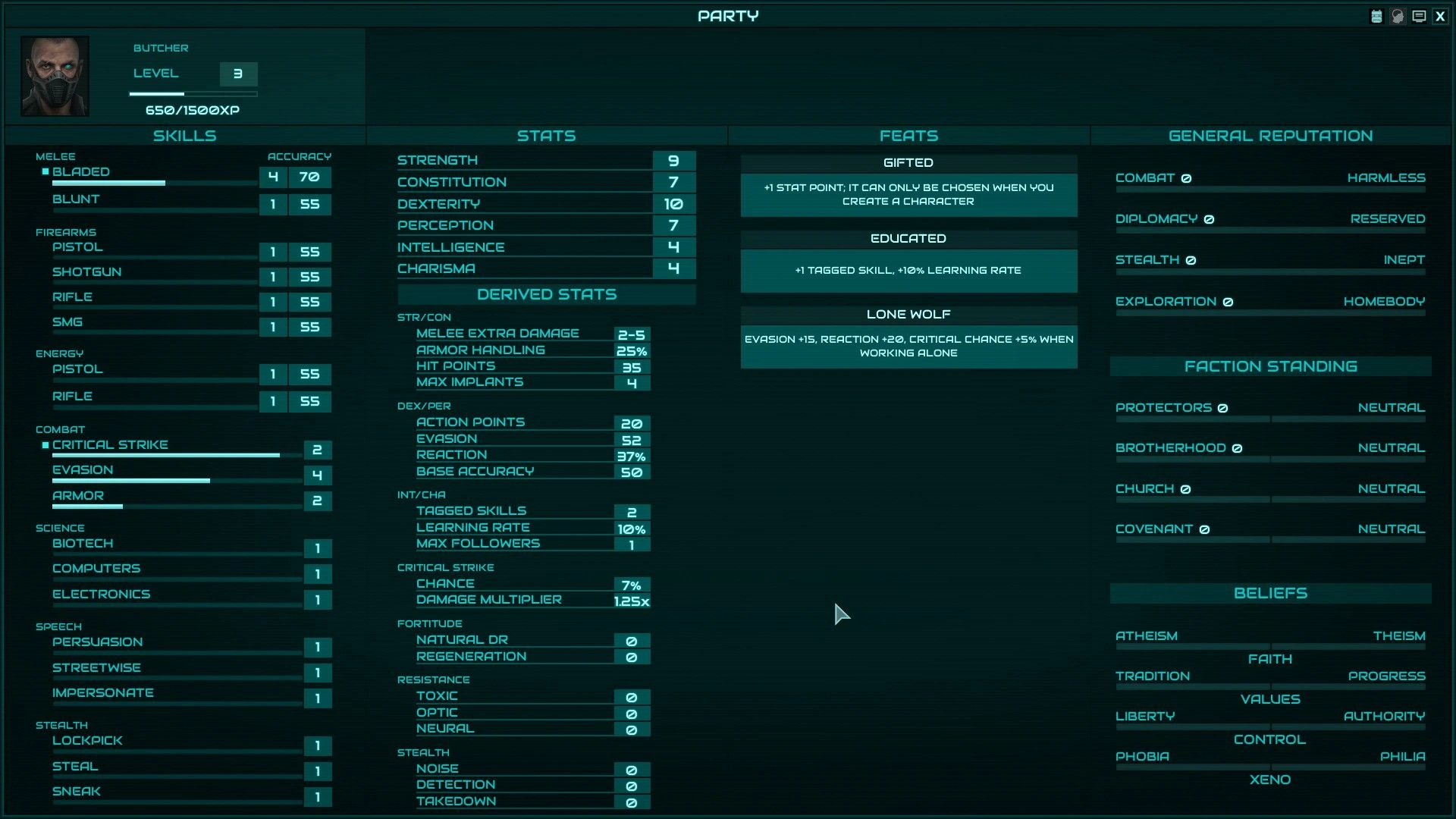Click the LONE WOLF feat icon
1456x819 pixels.
(x=908, y=313)
